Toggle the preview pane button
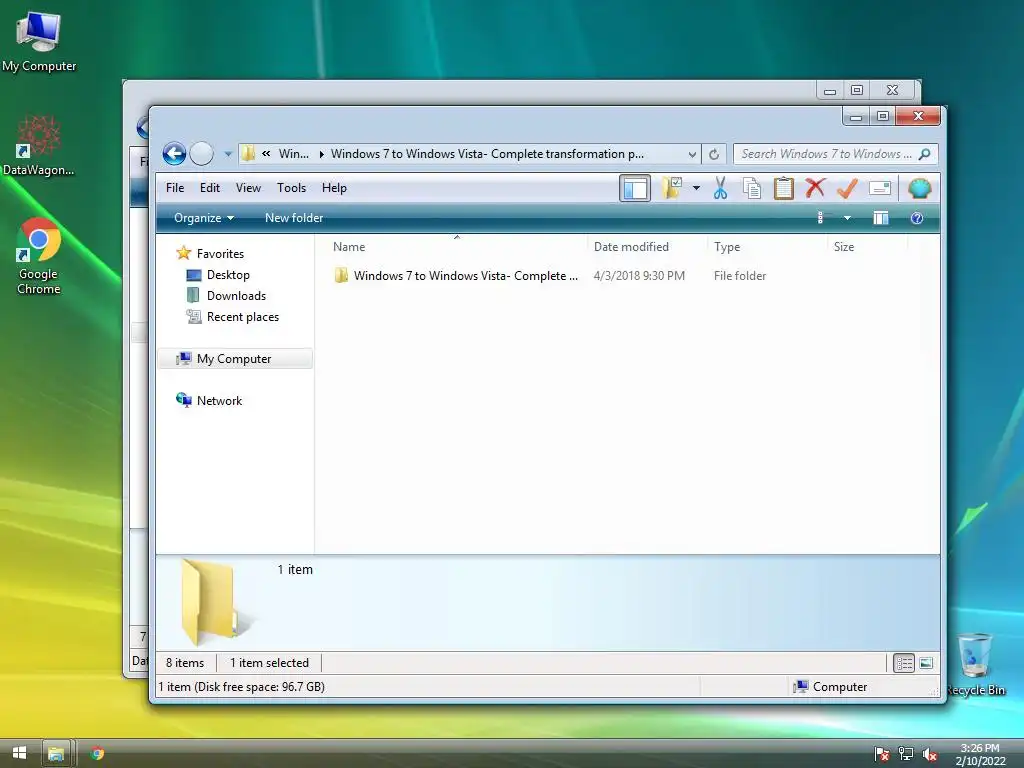1024x768 pixels. [x=881, y=218]
